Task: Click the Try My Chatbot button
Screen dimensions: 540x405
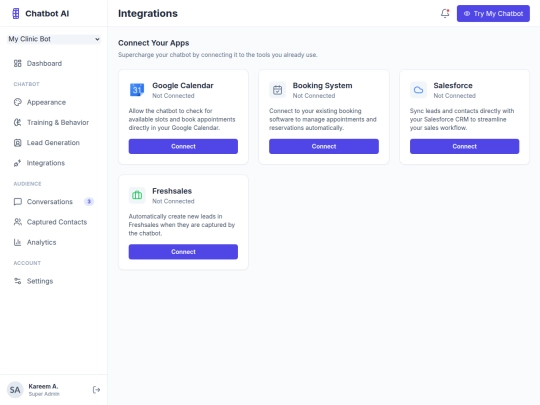Action: point(493,13)
